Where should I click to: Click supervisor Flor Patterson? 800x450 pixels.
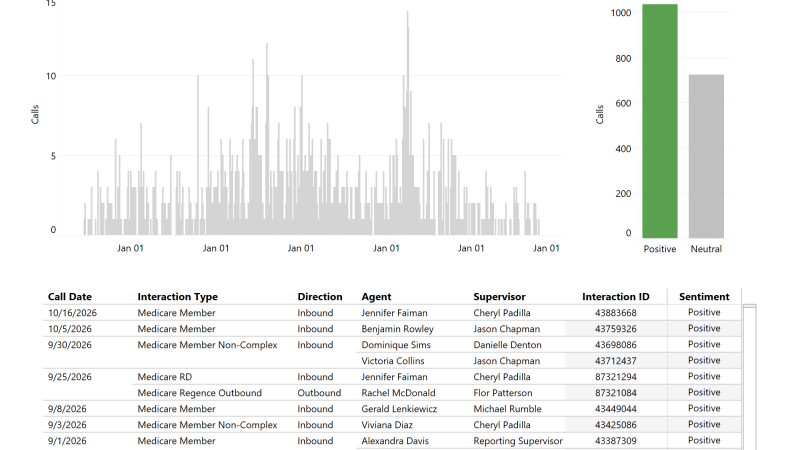tap(503, 393)
